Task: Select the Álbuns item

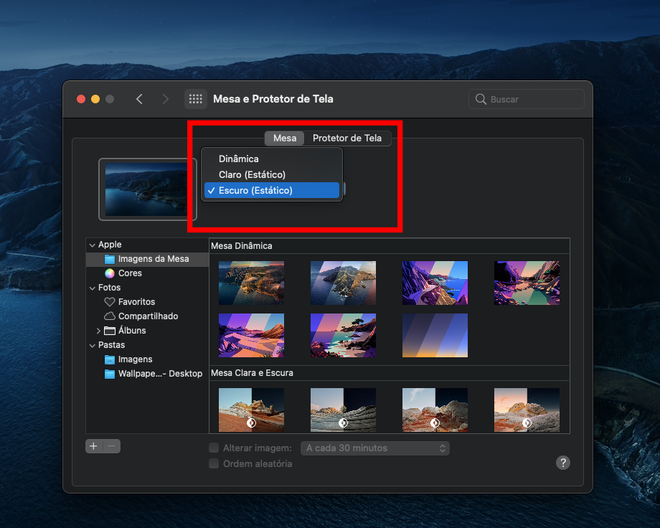Action: click(125, 331)
